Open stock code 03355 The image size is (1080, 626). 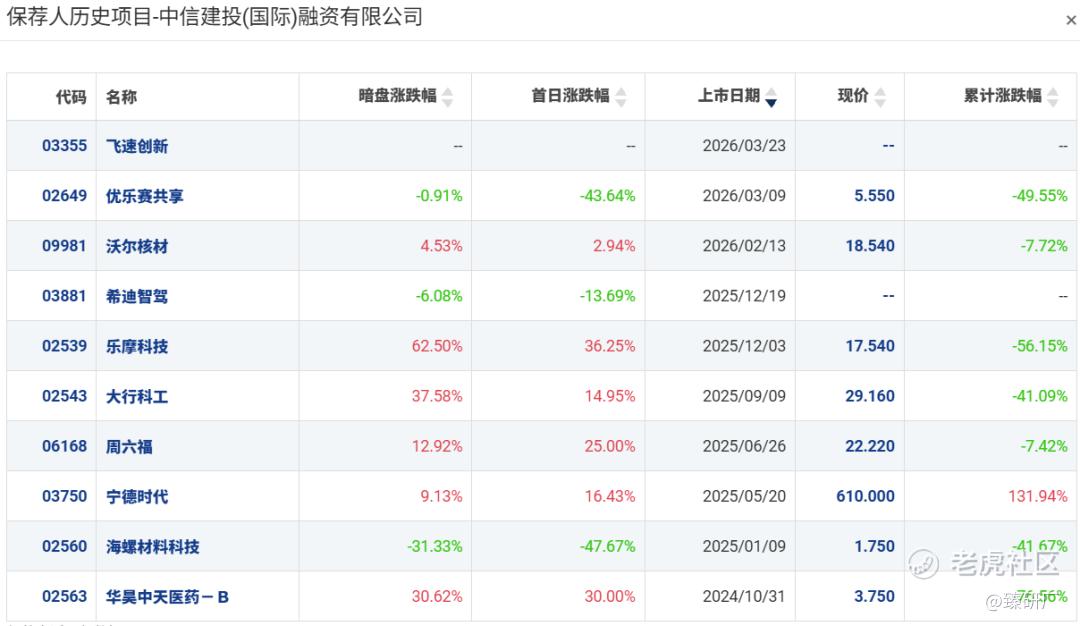(x=64, y=145)
